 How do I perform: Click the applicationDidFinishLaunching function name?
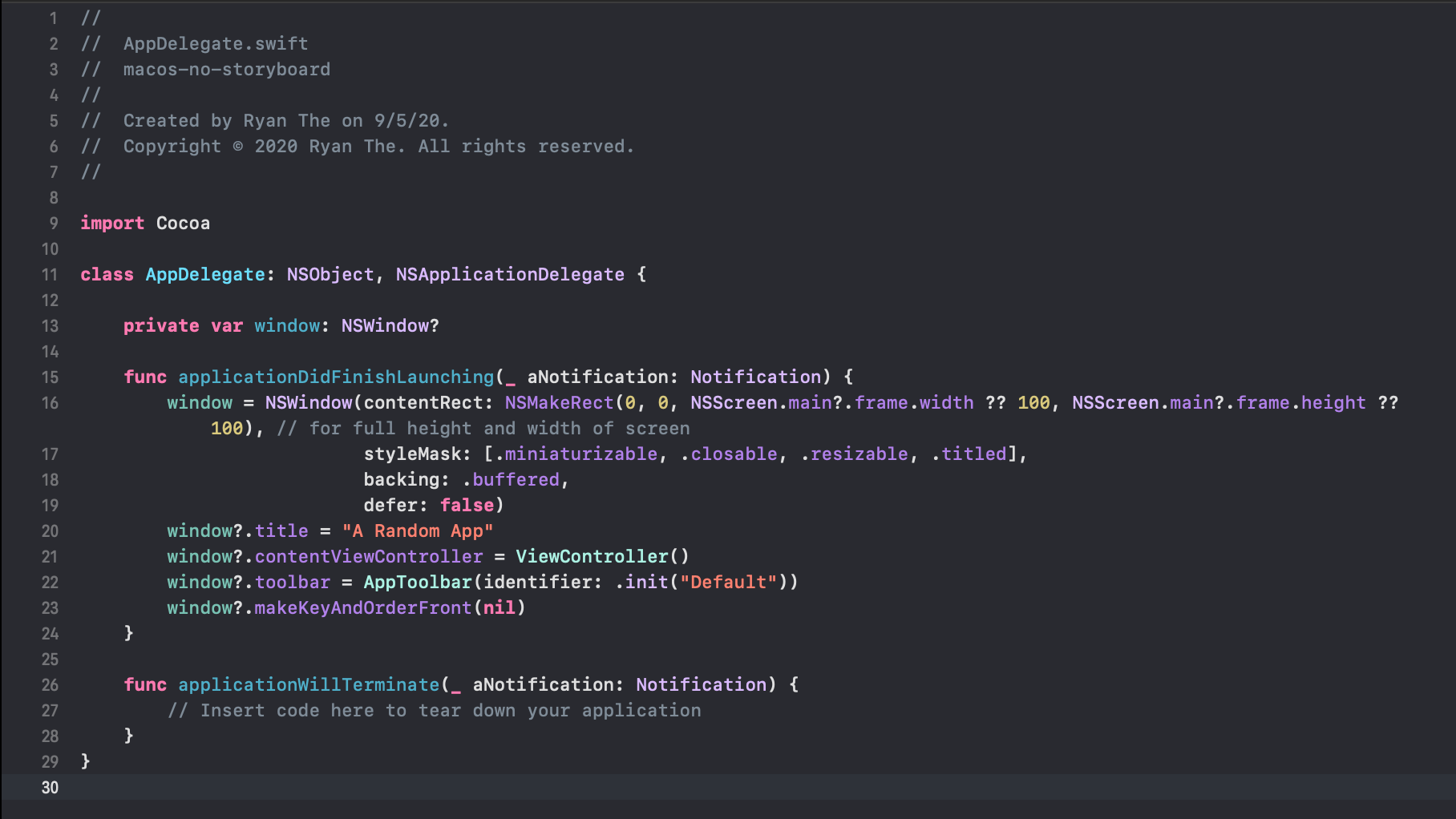click(x=335, y=377)
